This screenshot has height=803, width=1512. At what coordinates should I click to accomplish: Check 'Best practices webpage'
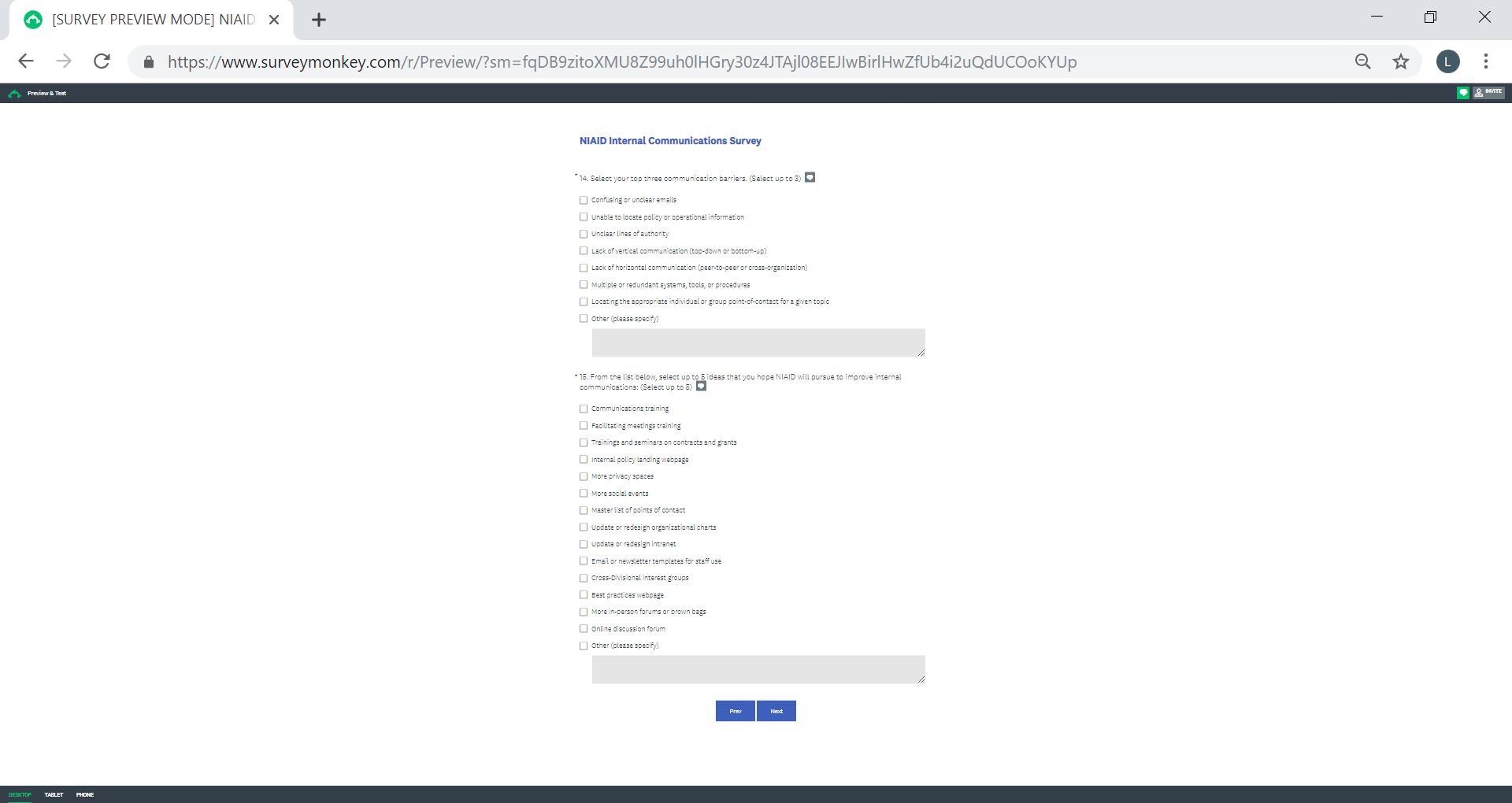click(584, 595)
